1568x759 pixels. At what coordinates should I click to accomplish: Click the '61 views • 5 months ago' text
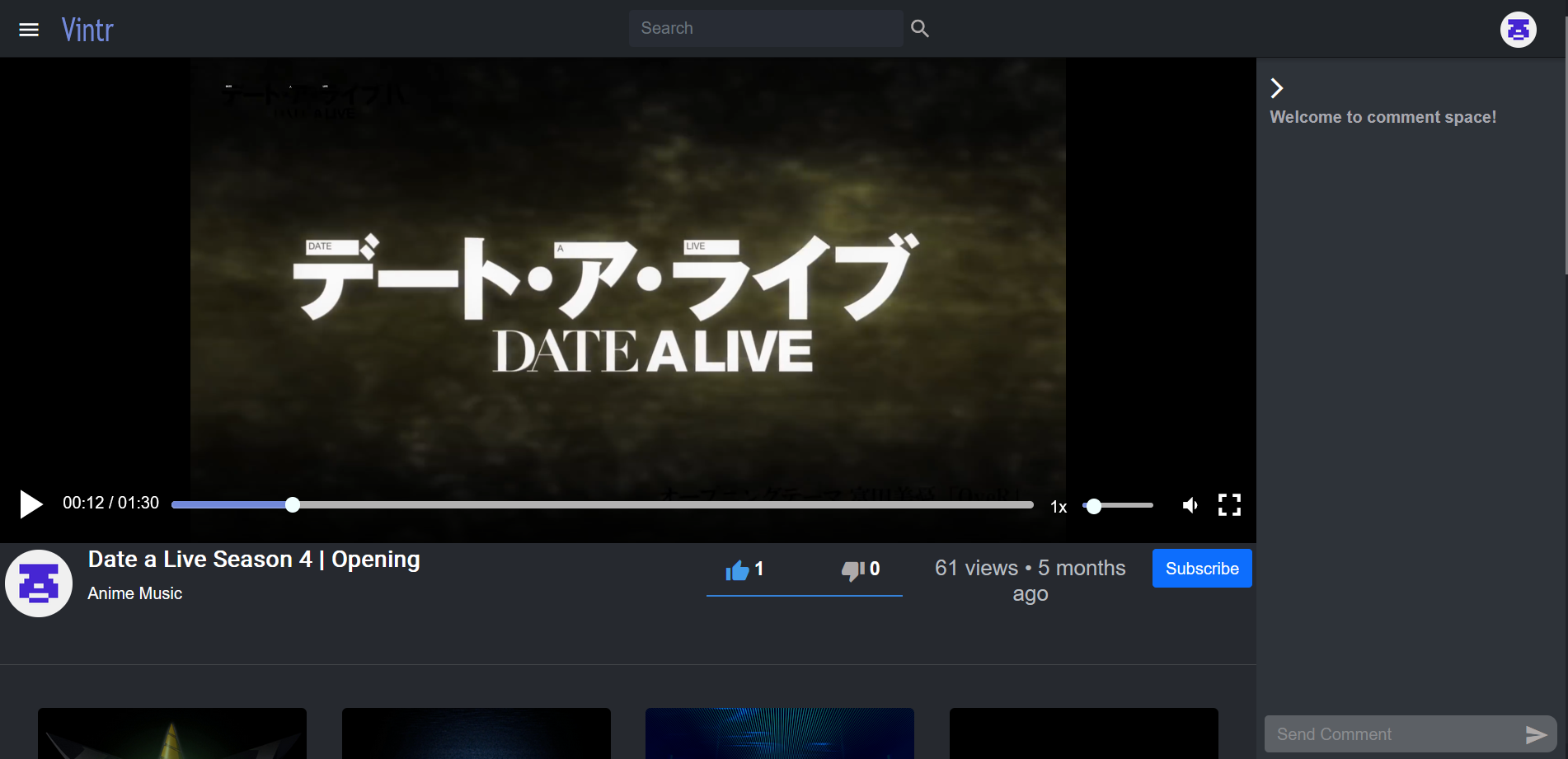coord(1030,581)
